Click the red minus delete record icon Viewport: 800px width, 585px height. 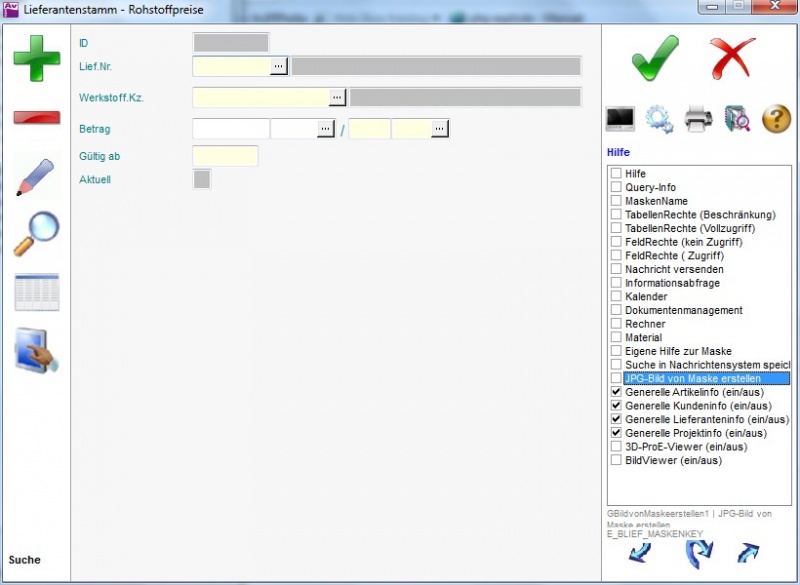tap(36, 118)
